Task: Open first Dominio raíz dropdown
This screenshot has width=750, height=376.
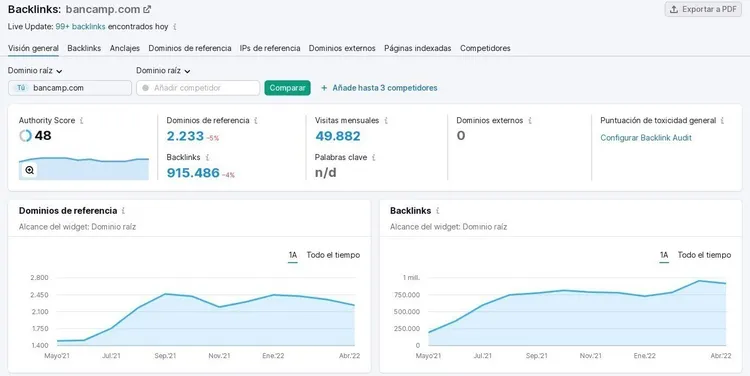Action: pos(35,71)
